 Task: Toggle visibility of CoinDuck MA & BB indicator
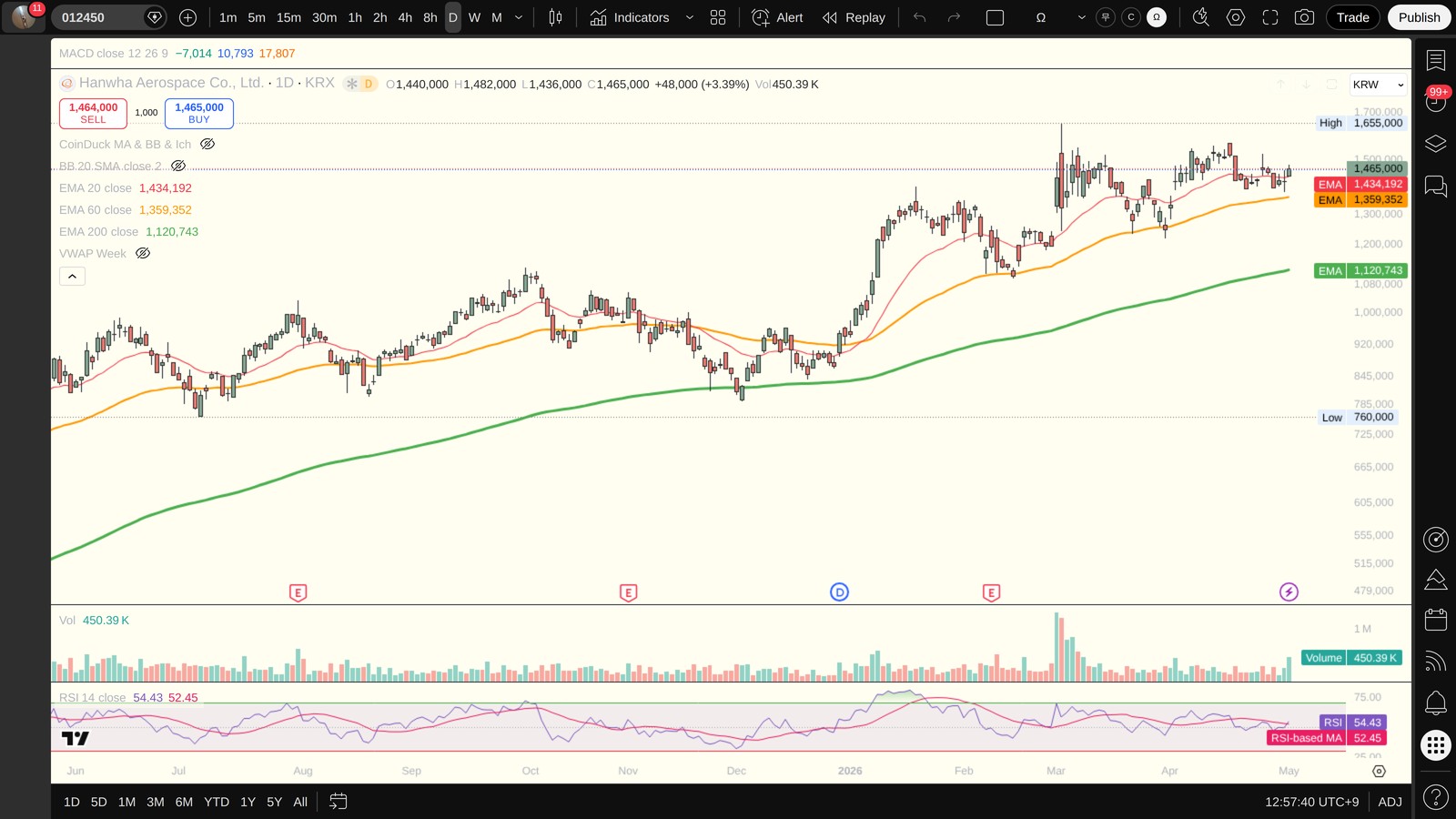click(207, 144)
